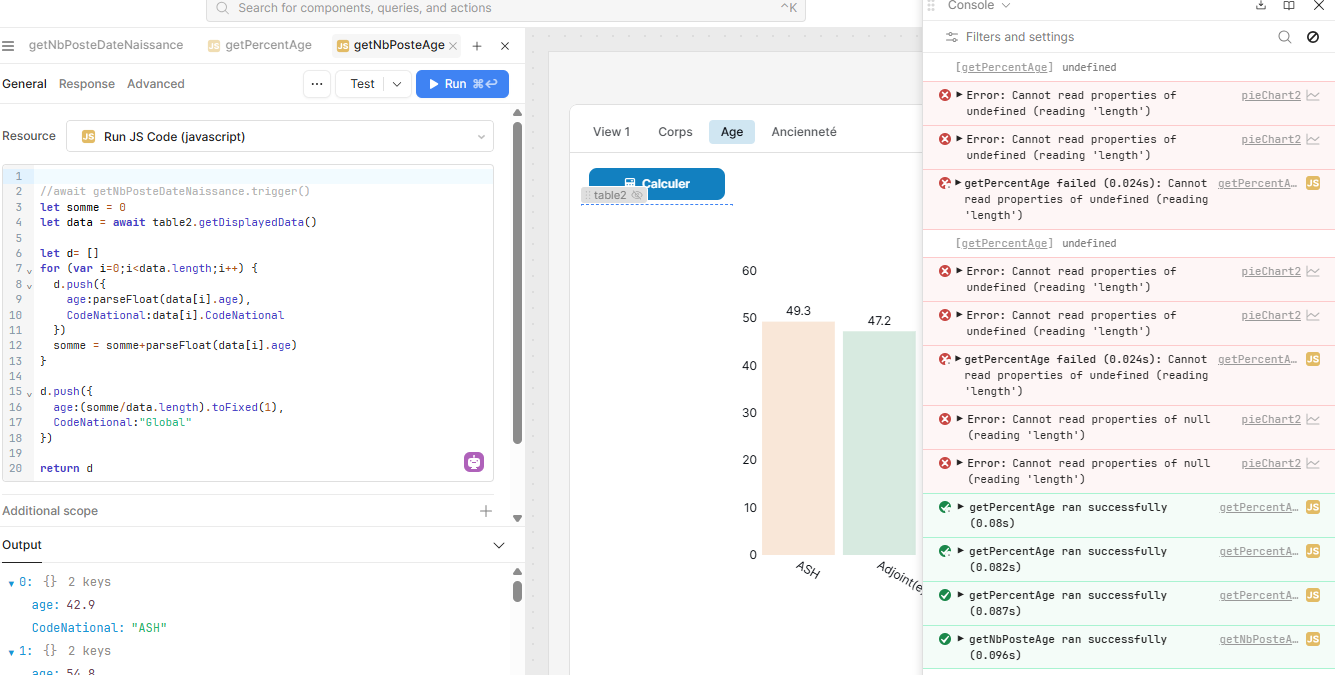The image size is (1335, 675).
Task: Clear the console with the ban icon
Action: coord(1313,37)
